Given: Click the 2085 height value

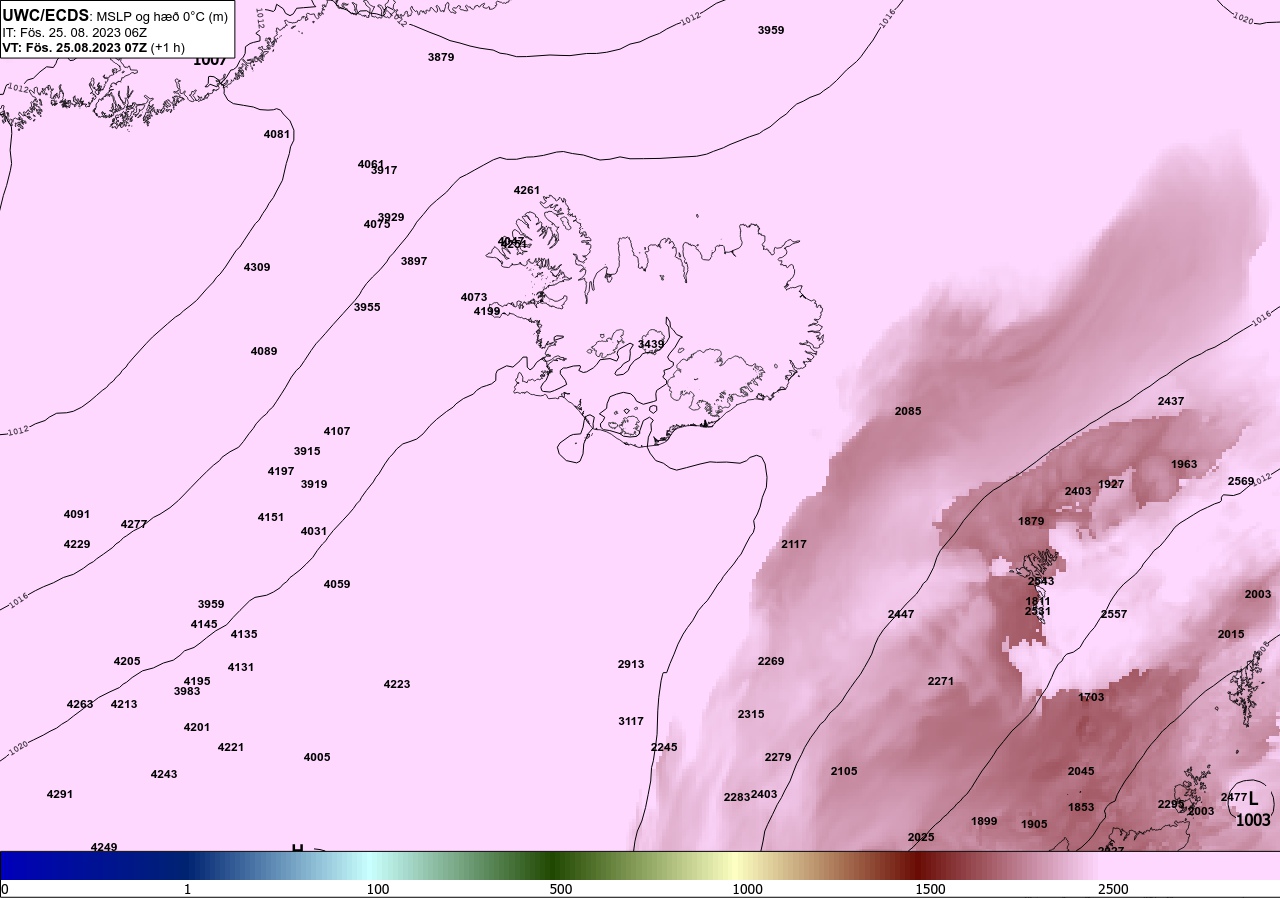Looking at the screenshot, I should [908, 411].
